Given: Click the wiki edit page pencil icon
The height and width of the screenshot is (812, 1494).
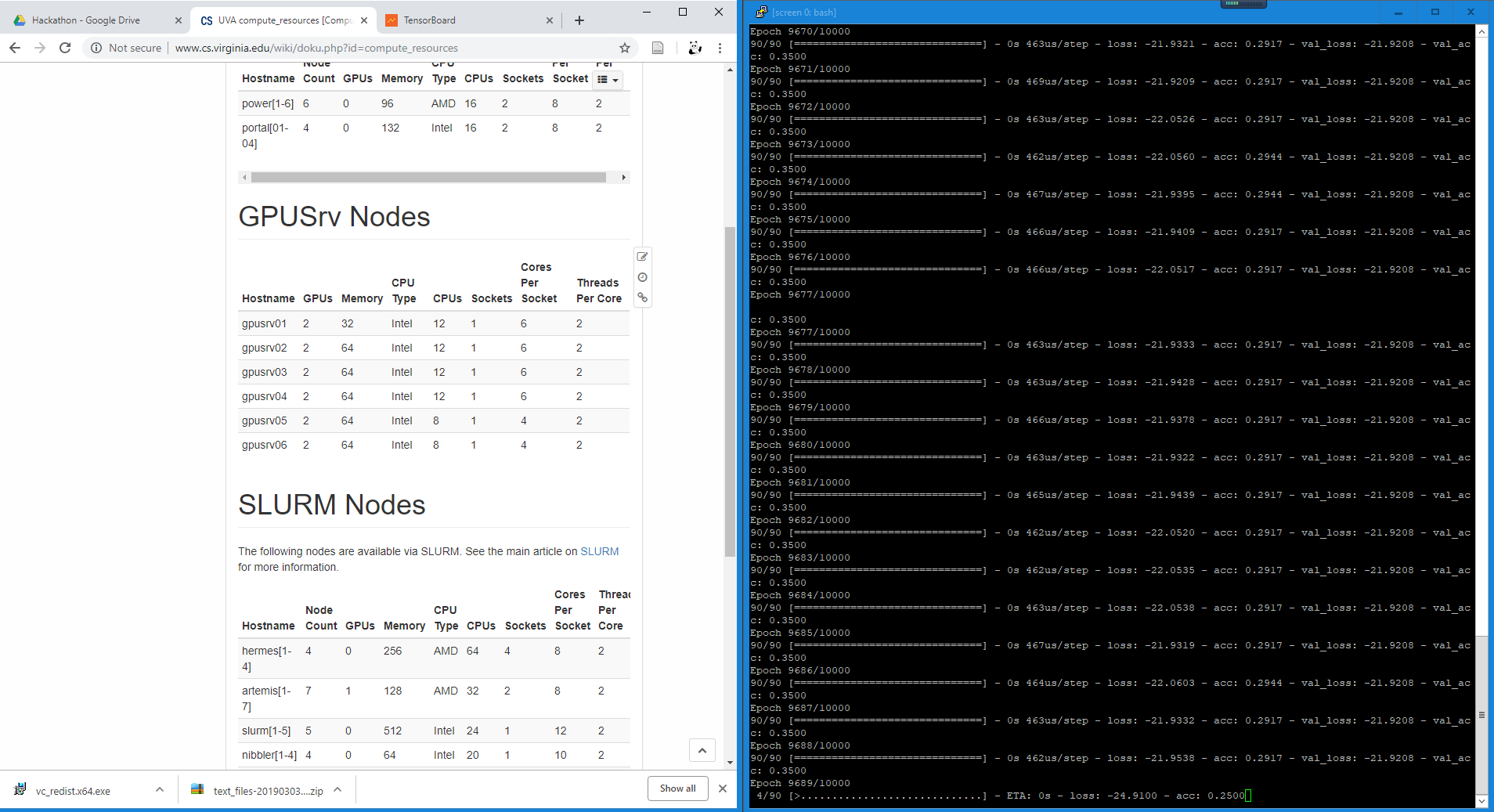Looking at the screenshot, I should click(642, 257).
